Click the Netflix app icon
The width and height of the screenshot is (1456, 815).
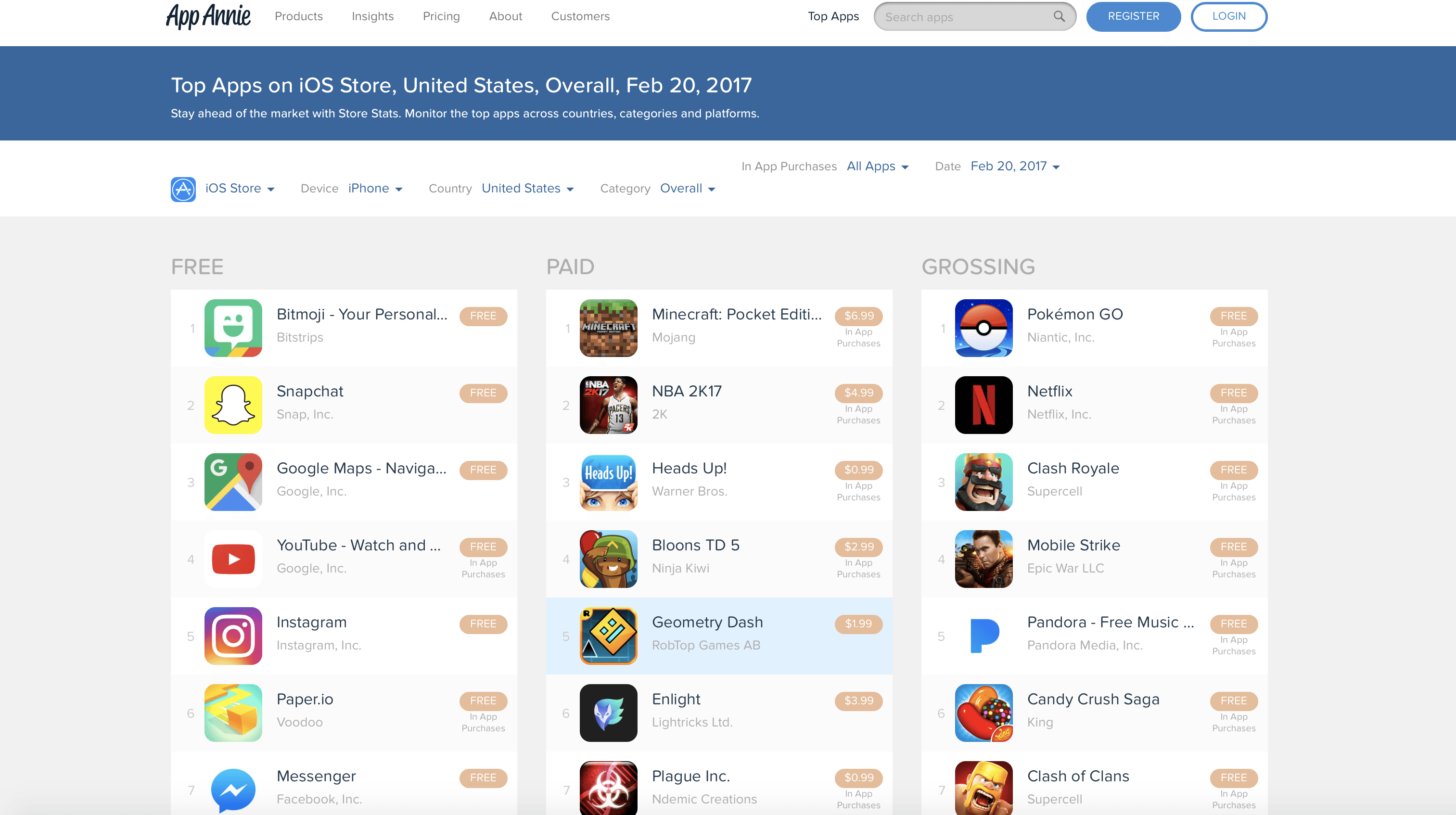(x=983, y=405)
